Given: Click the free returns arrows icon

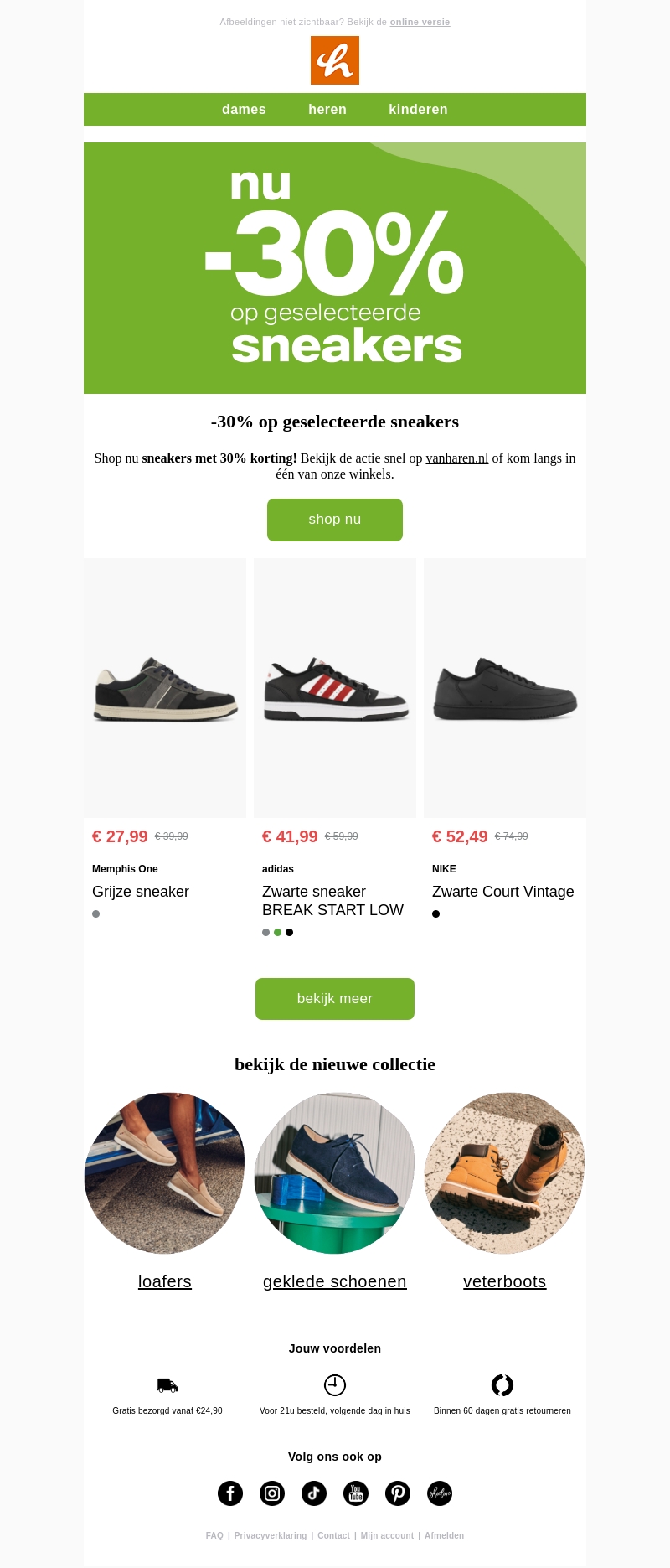Looking at the screenshot, I should [502, 1384].
